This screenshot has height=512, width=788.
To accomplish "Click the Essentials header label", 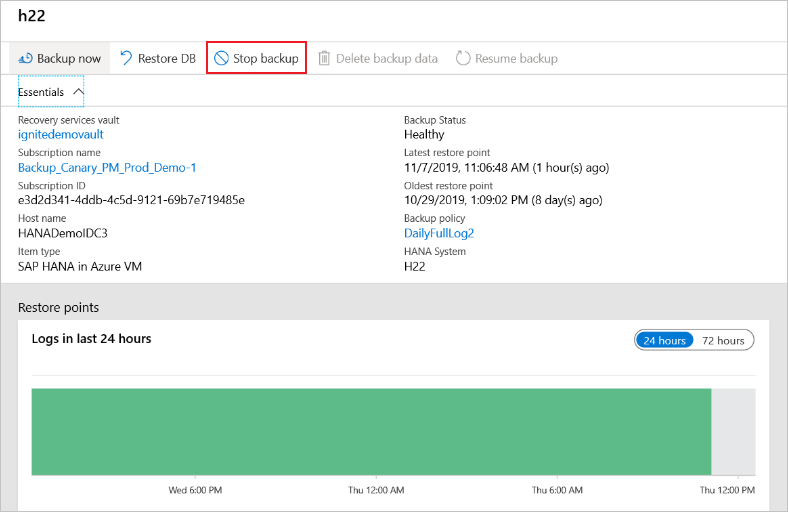I will (x=41, y=92).
